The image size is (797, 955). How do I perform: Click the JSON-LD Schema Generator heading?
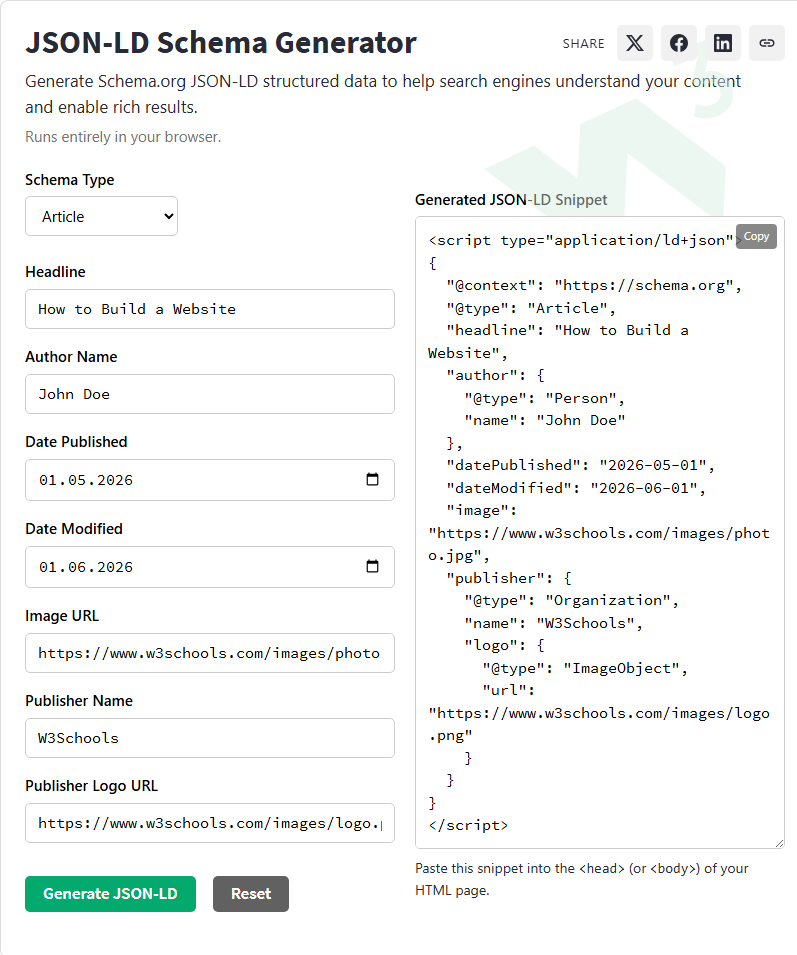(x=221, y=43)
